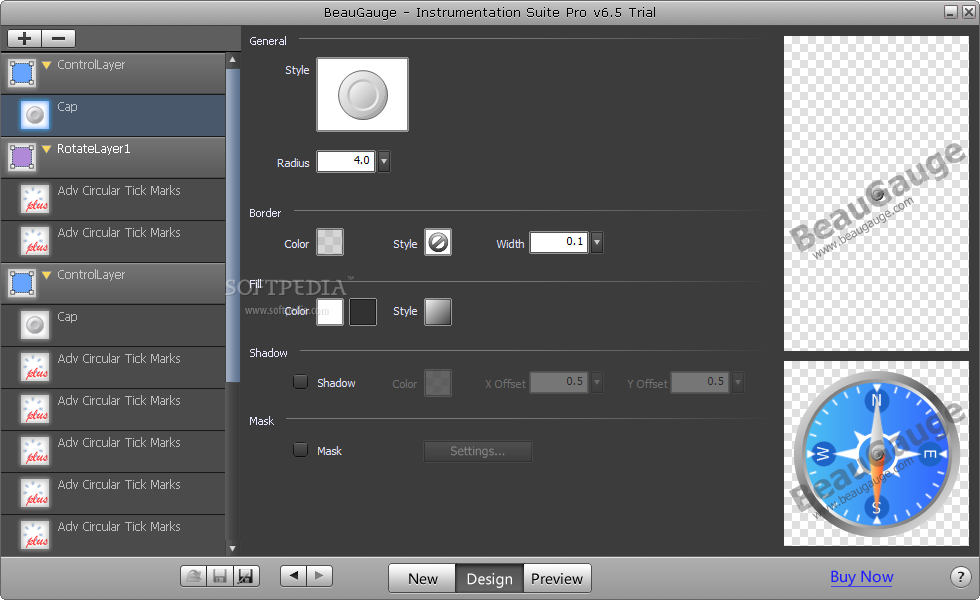The image size is (980, 600).
Task: Click blue icon of ControlLayer below RotateLayer1 group
Action: pos(22,282)
